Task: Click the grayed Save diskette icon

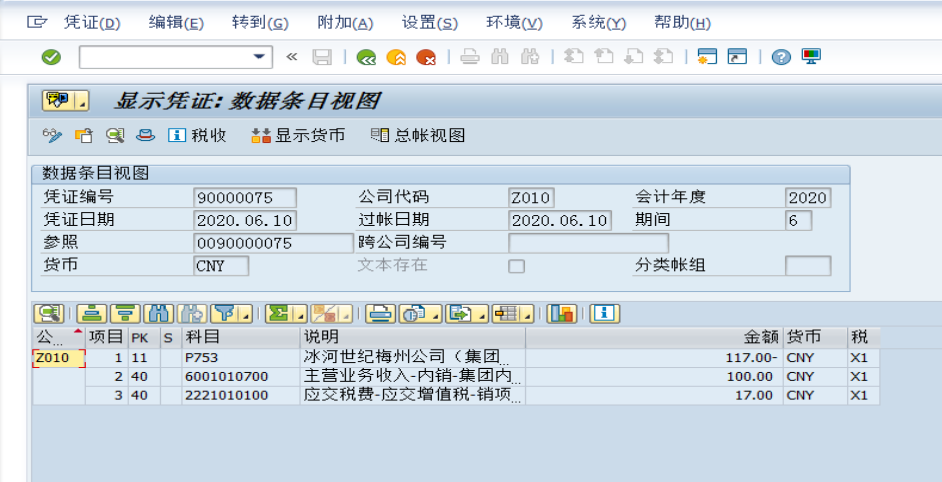Action: click(322, 57)
